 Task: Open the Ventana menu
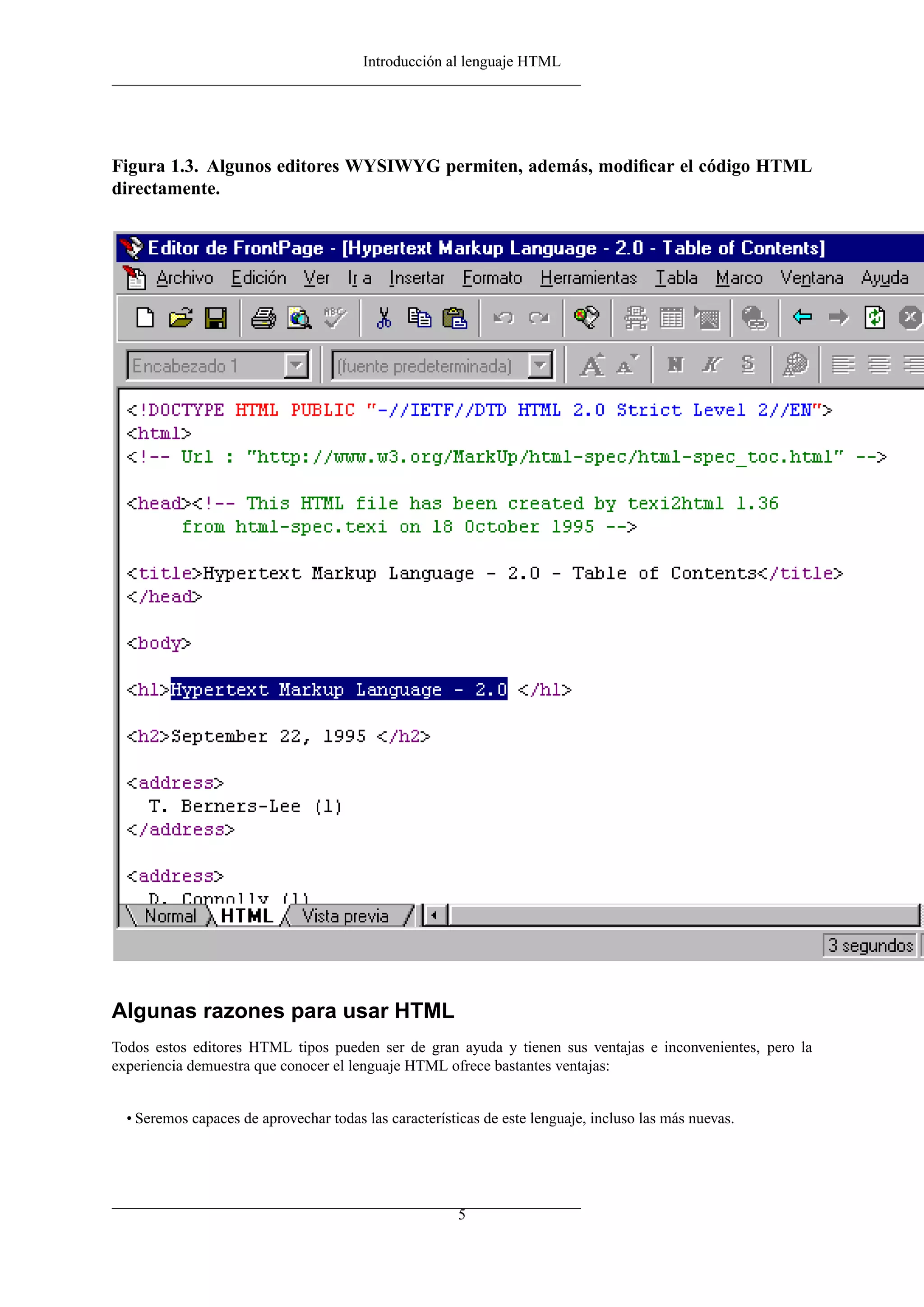[x=811, y=278]
